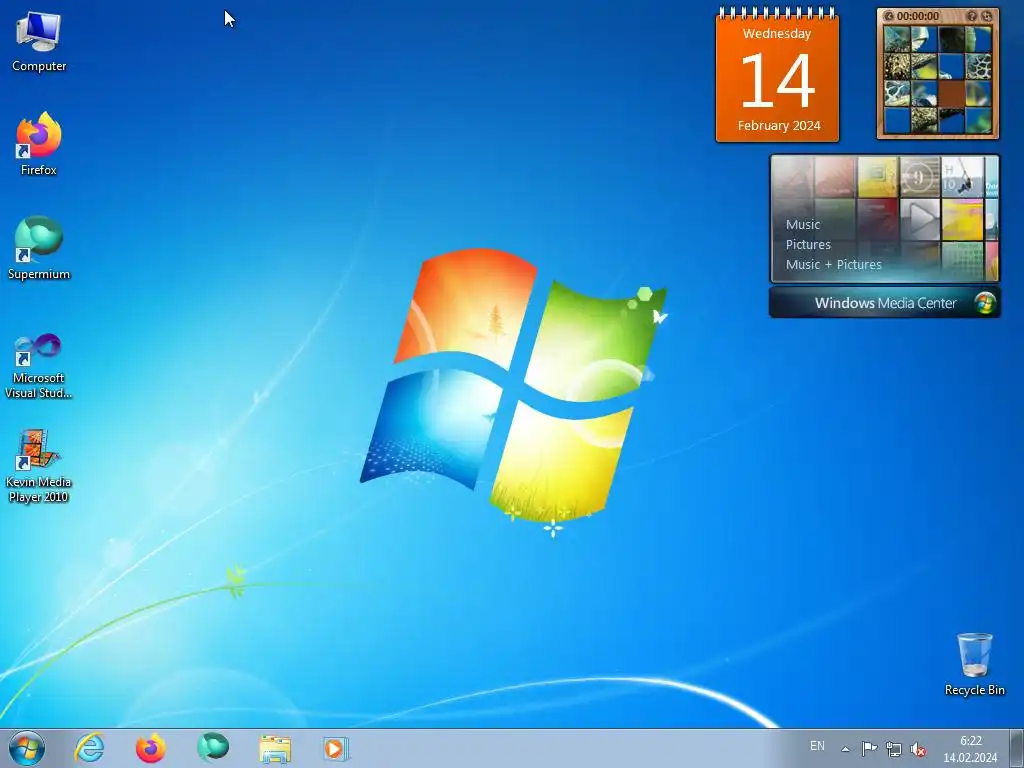Select Pictures in Media Center gadget
Viewport: 1024px width, 768px height.
808,245
